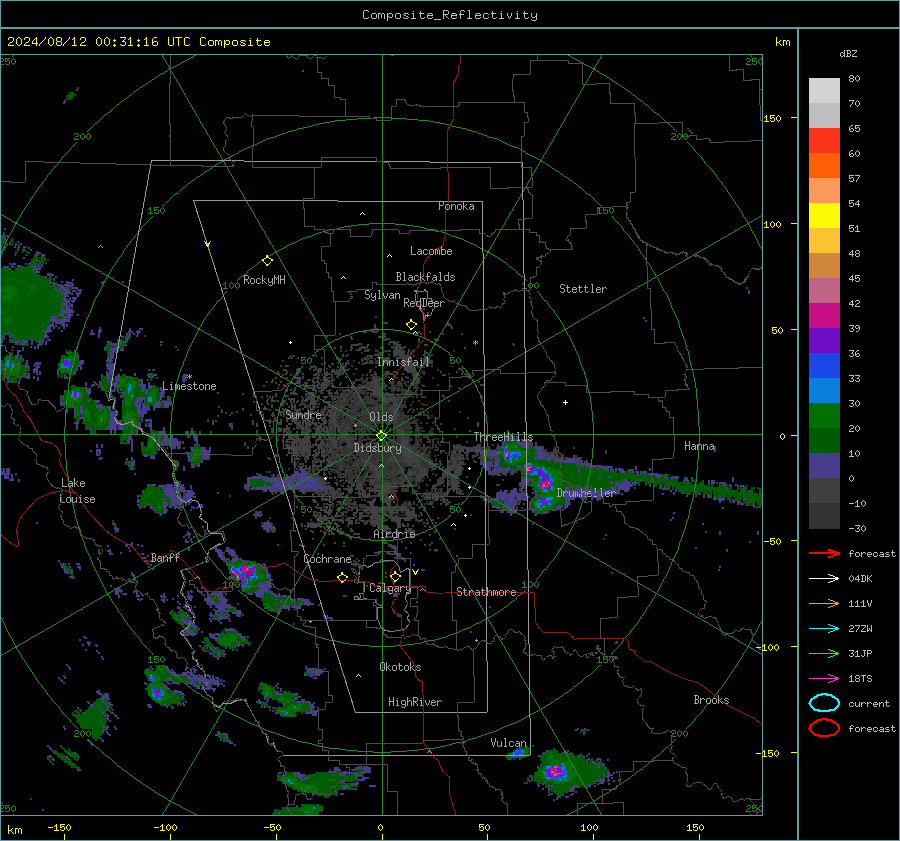Click the Ponoka map label
This screenshot has height=841, width=900.
pos(456,206)
